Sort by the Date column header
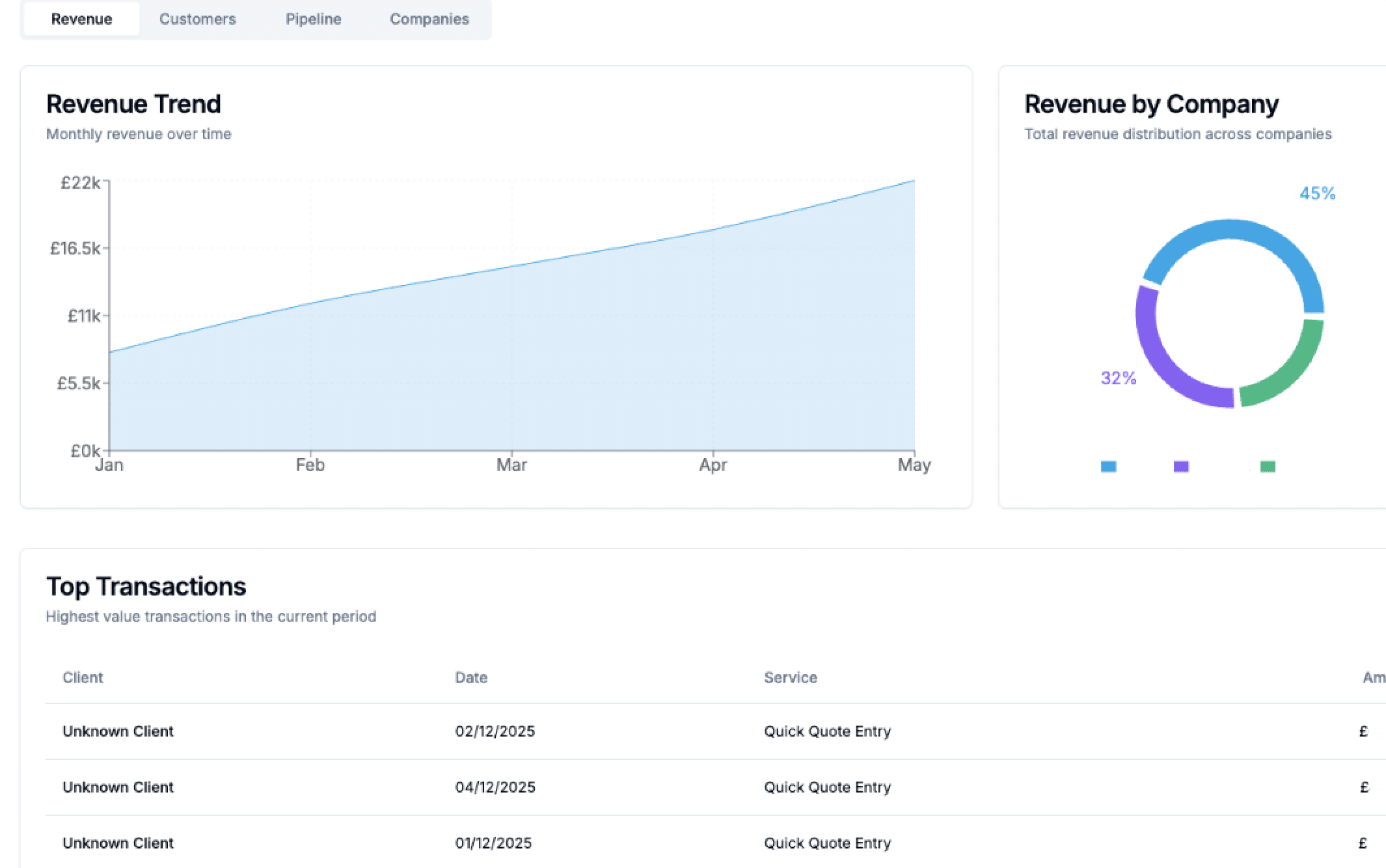 [x=471, y=677]
